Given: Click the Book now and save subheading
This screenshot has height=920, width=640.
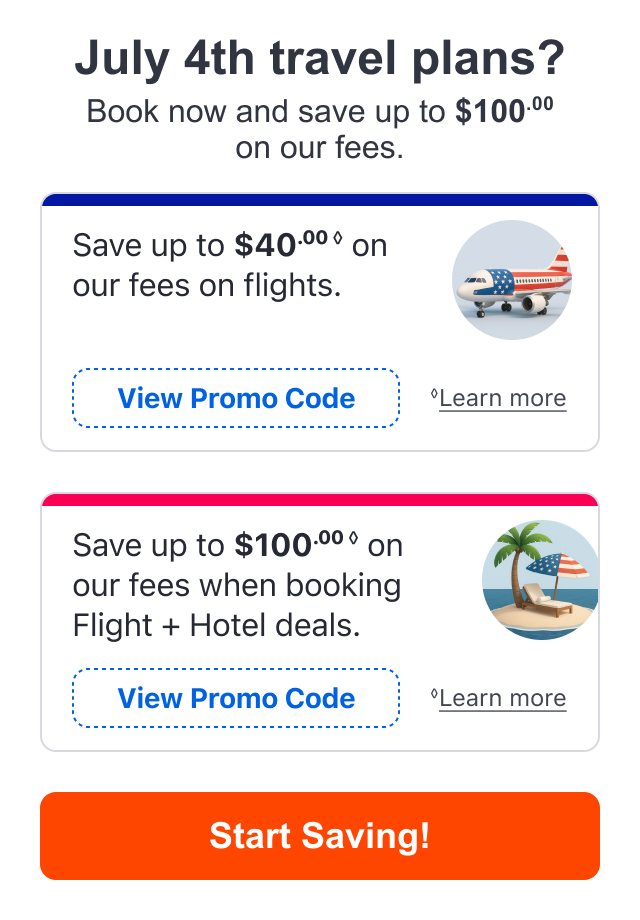Looking at the screenshot, I should [320, 129].
